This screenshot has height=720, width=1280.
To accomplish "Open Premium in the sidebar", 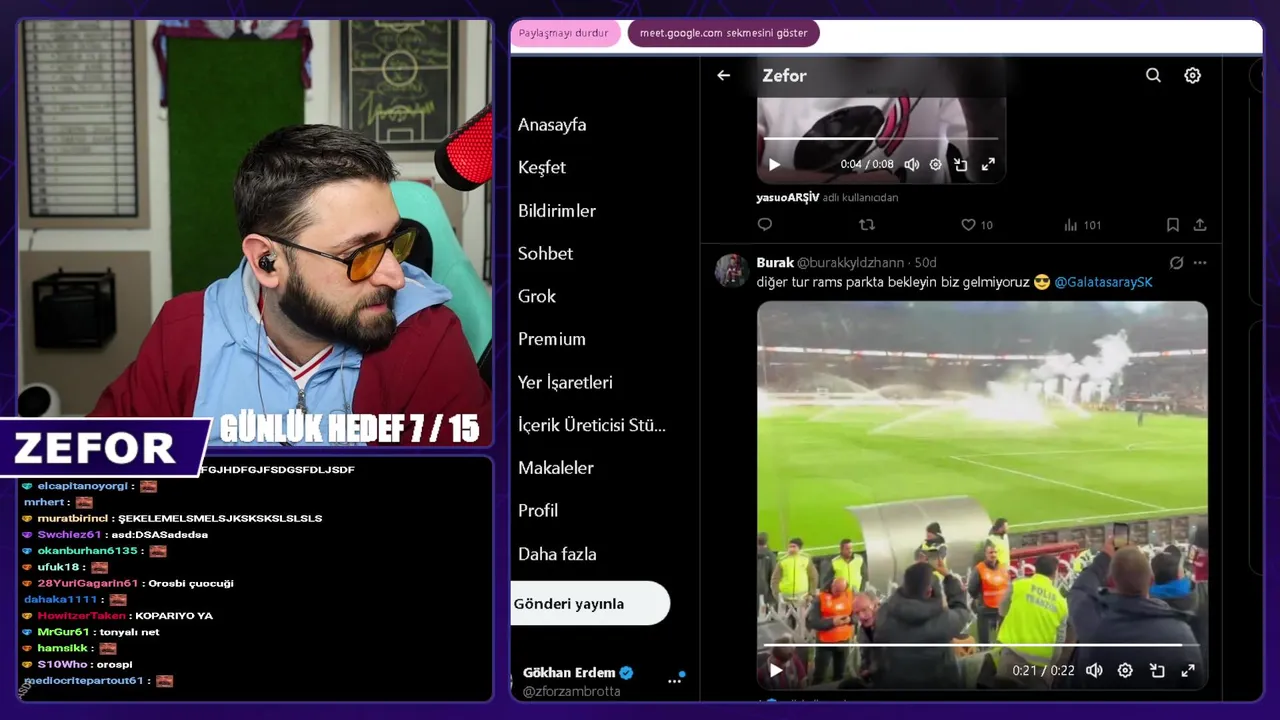I will tap(552, 339).
